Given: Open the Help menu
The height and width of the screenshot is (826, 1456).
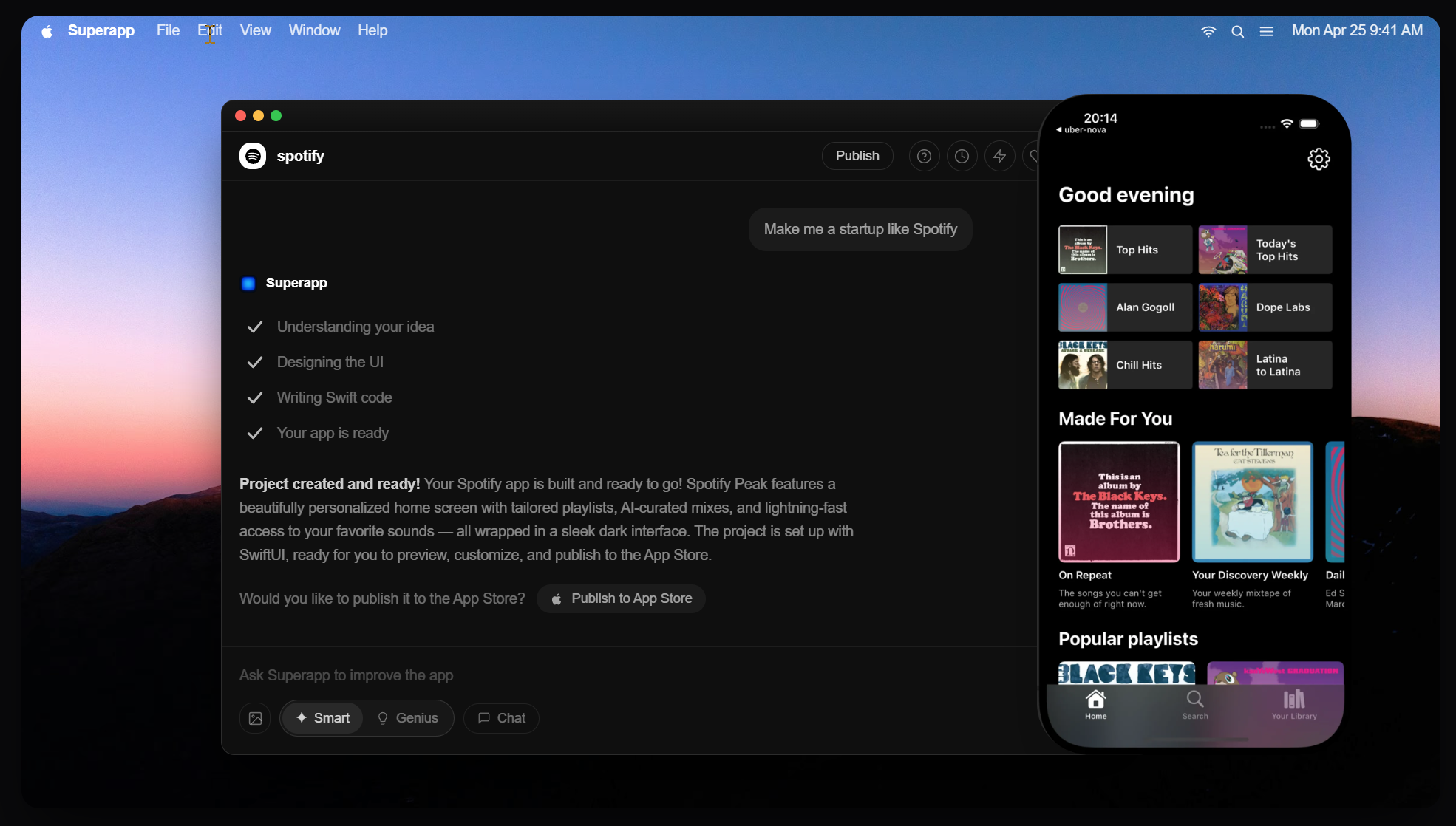Looking at the screenshot, I should pyautogui.click(x=372, y=30).
